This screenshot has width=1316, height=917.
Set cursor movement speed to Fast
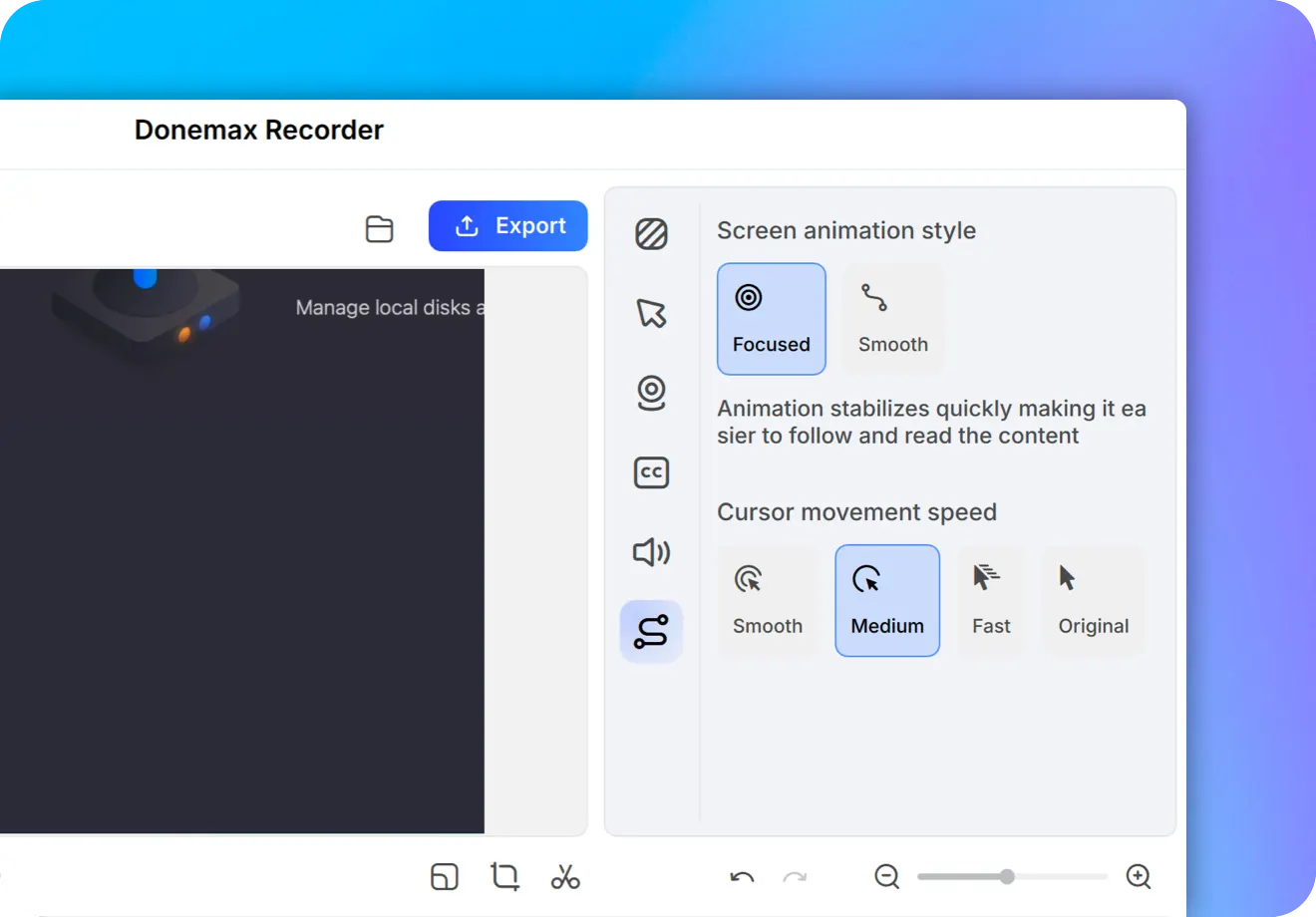tap(991, 601)
